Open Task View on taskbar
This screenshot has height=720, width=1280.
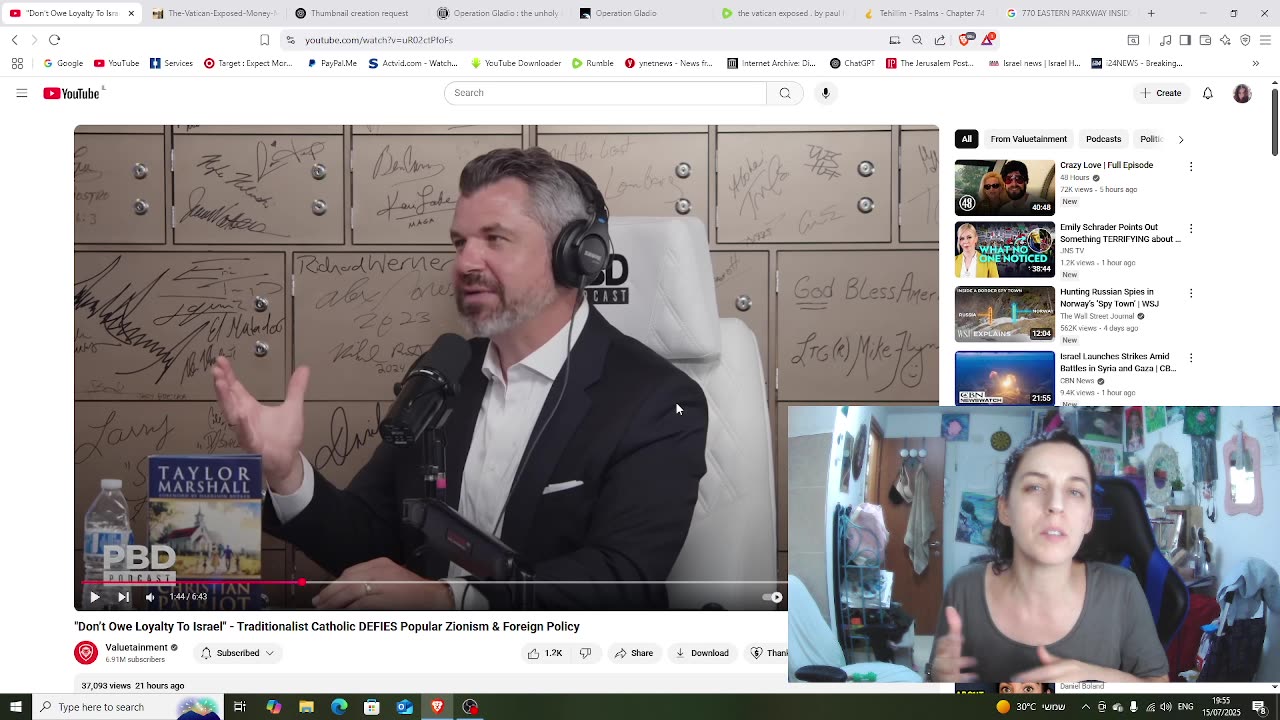point(240,707)
